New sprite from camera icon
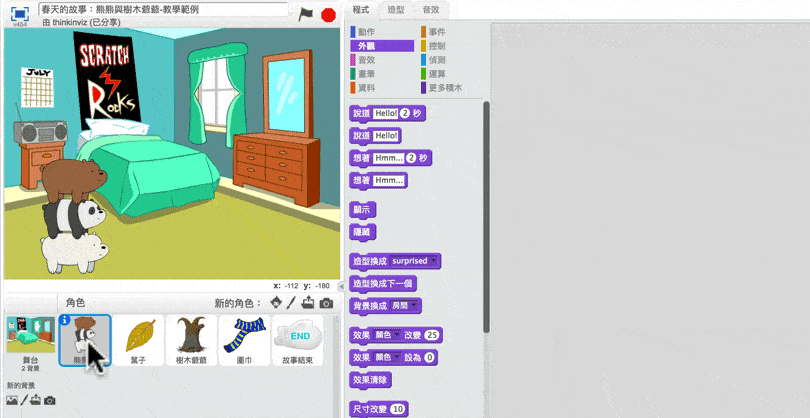Image resolution: width=810 pixels, height=418 pixels. pyautogui.click(x=326, y=303)
